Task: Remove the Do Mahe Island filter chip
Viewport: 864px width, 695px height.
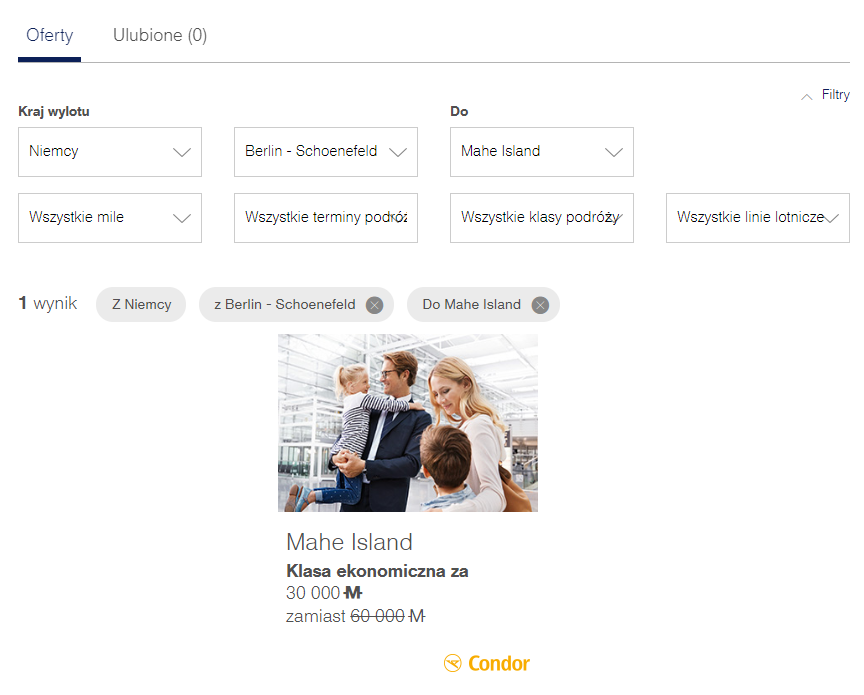Action: click(540, 305)
